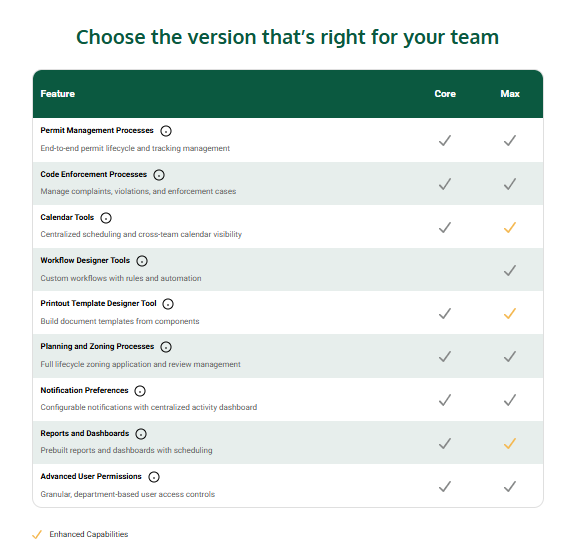Select the Core column header
The image size is (565, 550).
point(445,94)
